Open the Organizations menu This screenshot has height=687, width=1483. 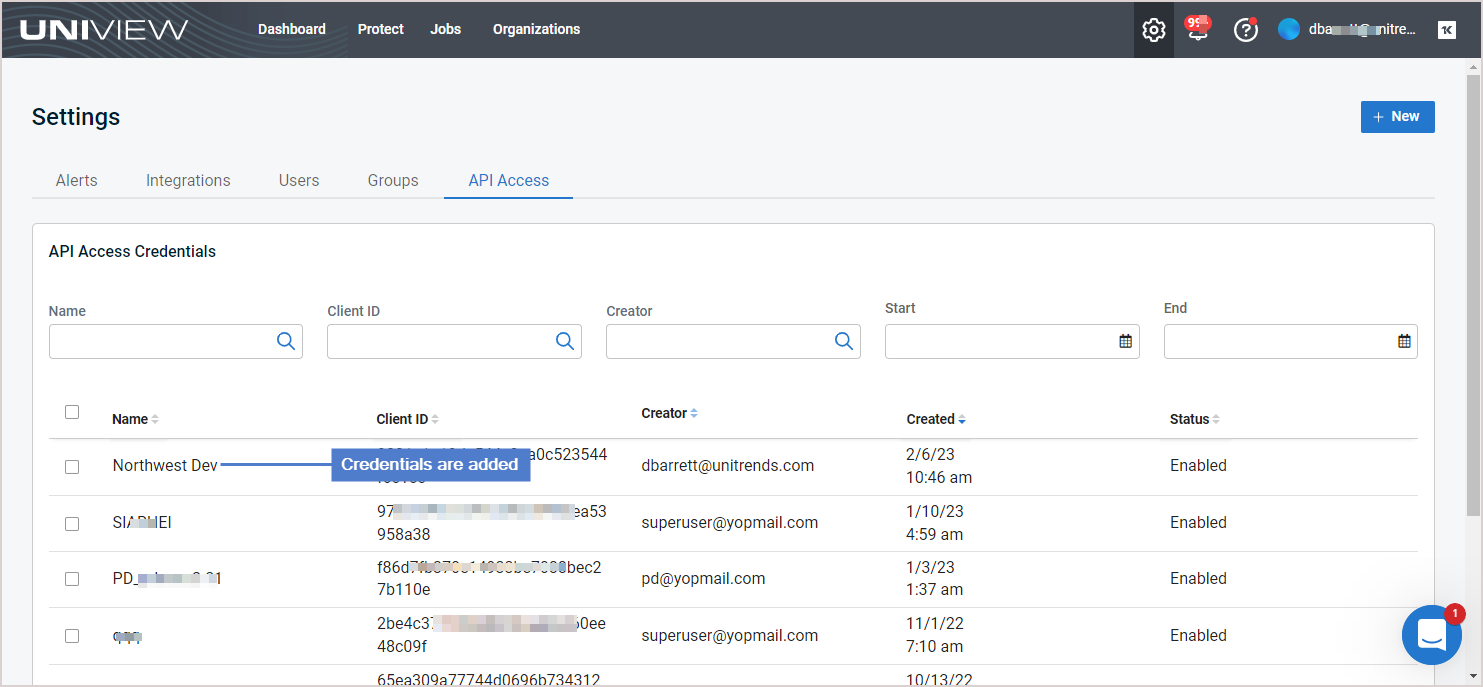pyautogui.click(x=536, y=29)
